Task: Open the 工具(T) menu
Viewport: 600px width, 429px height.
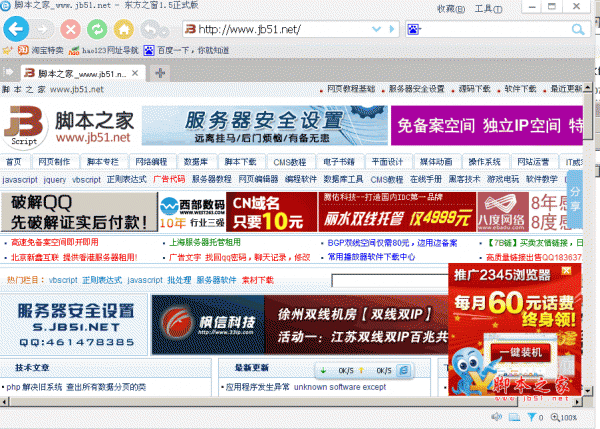Action: [488, 9]
